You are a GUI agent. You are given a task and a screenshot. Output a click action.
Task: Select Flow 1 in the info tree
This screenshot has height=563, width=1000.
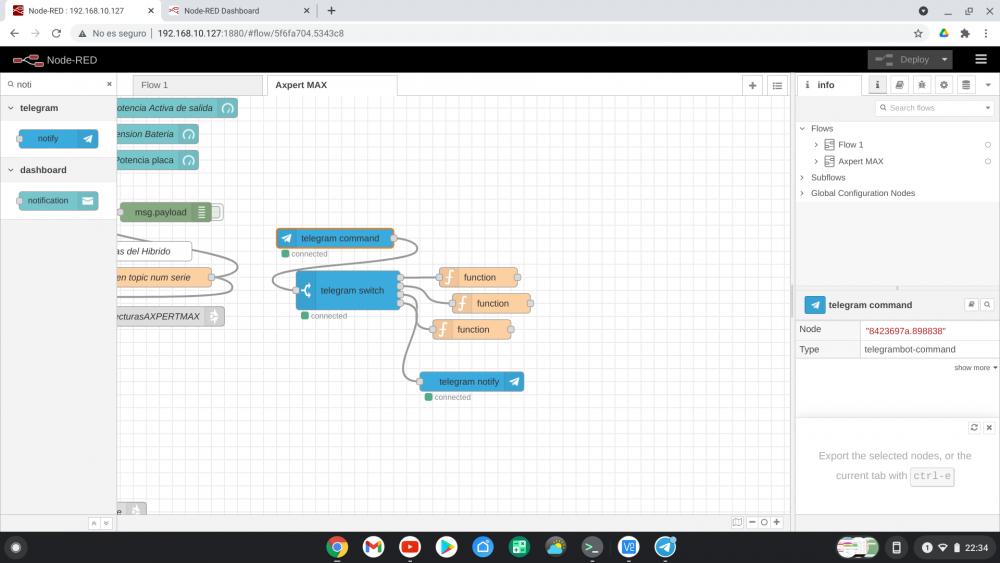pos(850,145)
